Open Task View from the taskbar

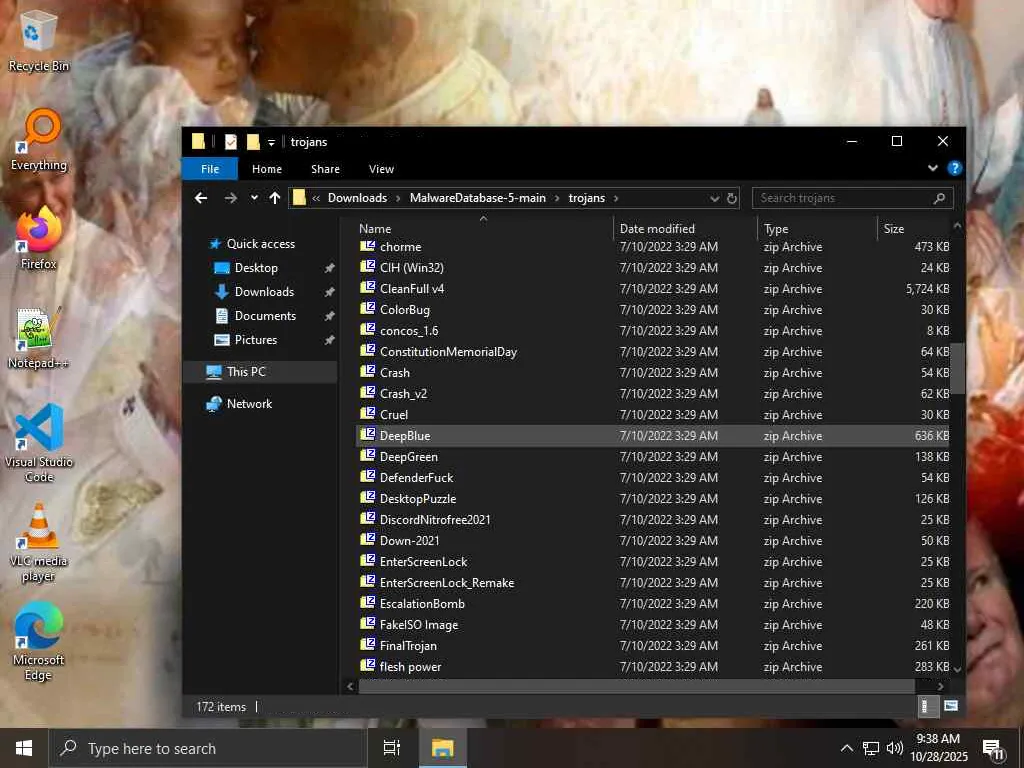392,748
